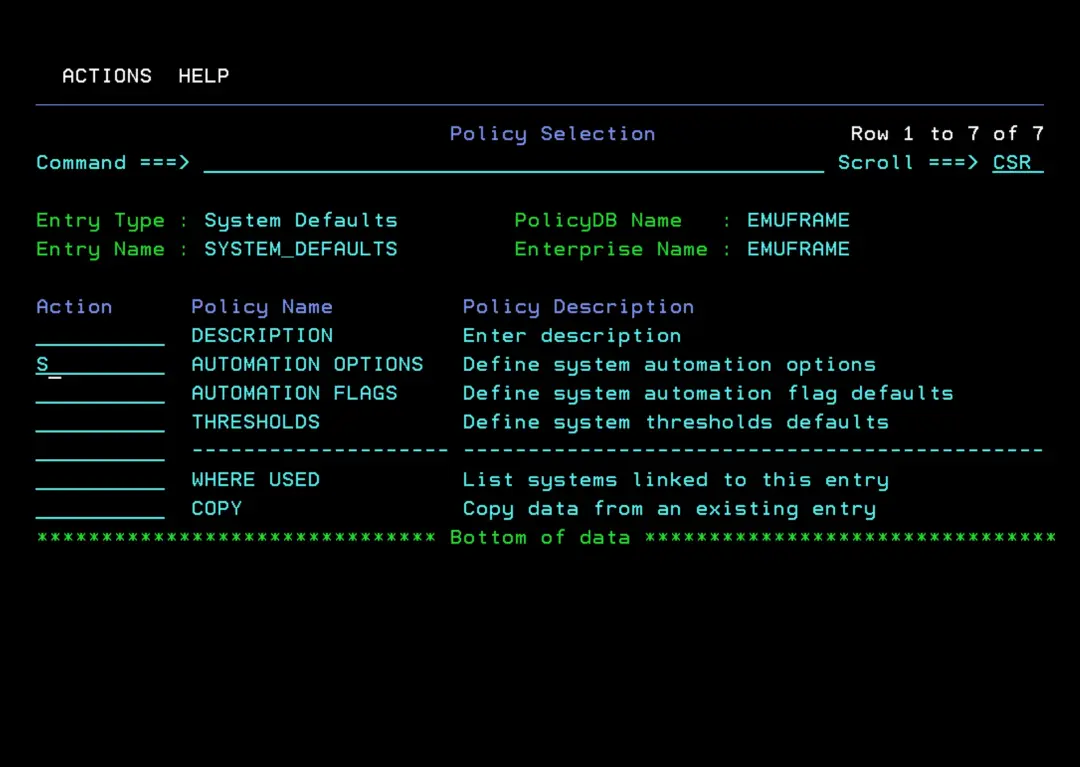Image resolution: width=1080 pixels, height=767 pixels.
Task: Click 'Define system automation flag defaults' description
Action: tap(708, 394)
